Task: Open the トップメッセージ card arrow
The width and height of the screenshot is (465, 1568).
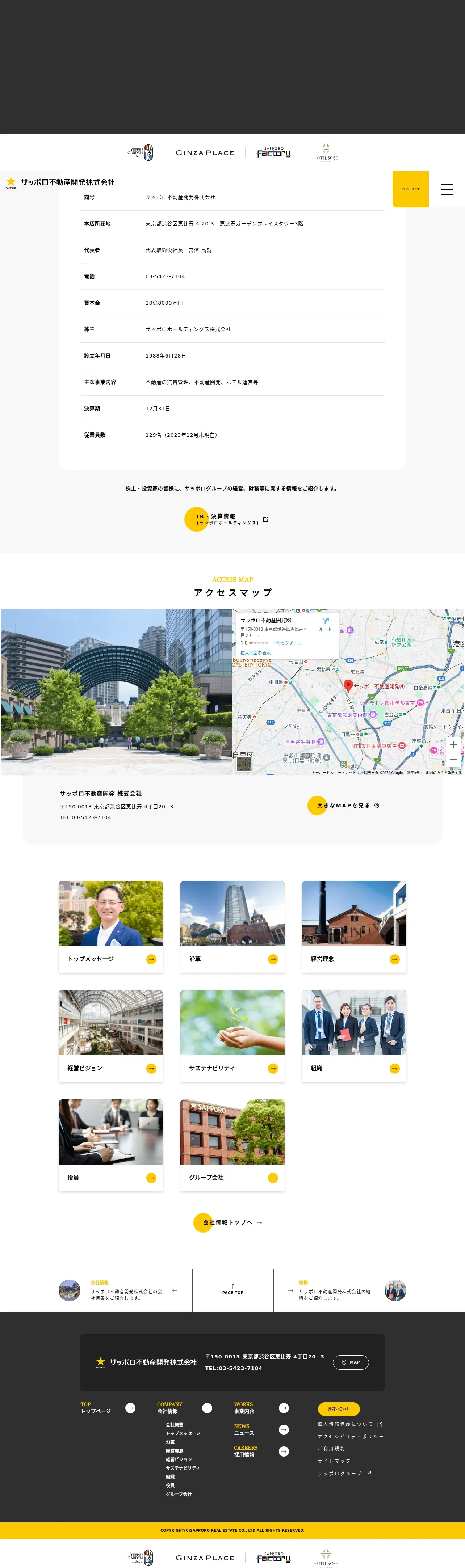Action: [151, 959]
